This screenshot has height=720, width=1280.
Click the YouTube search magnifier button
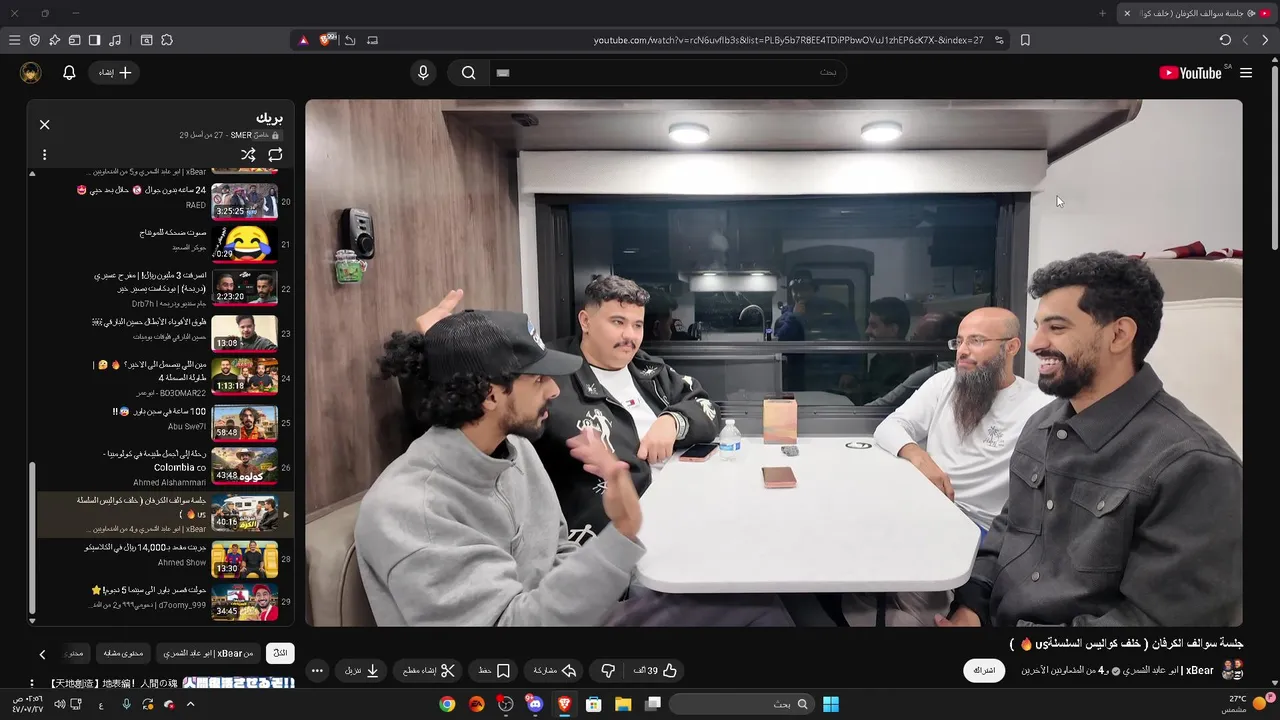point(468,73)
